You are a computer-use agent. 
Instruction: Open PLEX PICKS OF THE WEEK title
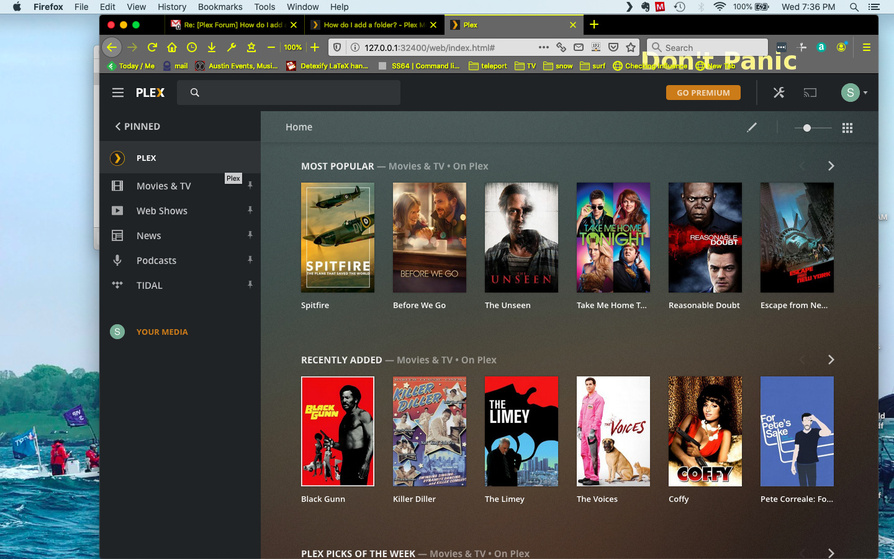coord(358,553)
